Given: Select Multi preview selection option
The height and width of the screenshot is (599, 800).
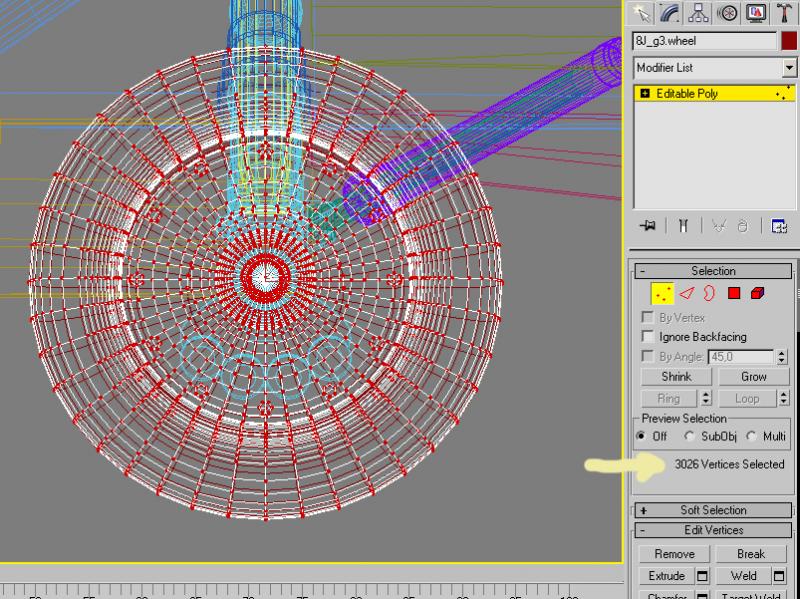Looking at the screenshot, I should point(752,437).
